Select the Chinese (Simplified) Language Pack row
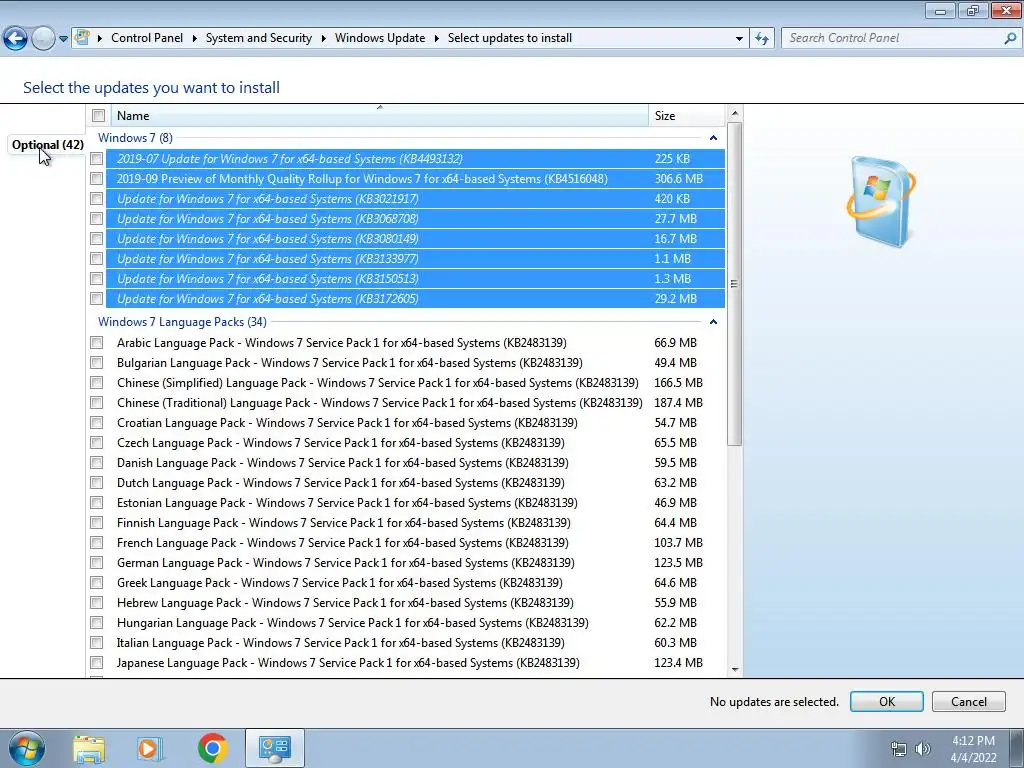Viewport: 1024px width, 768px height. 415,383
